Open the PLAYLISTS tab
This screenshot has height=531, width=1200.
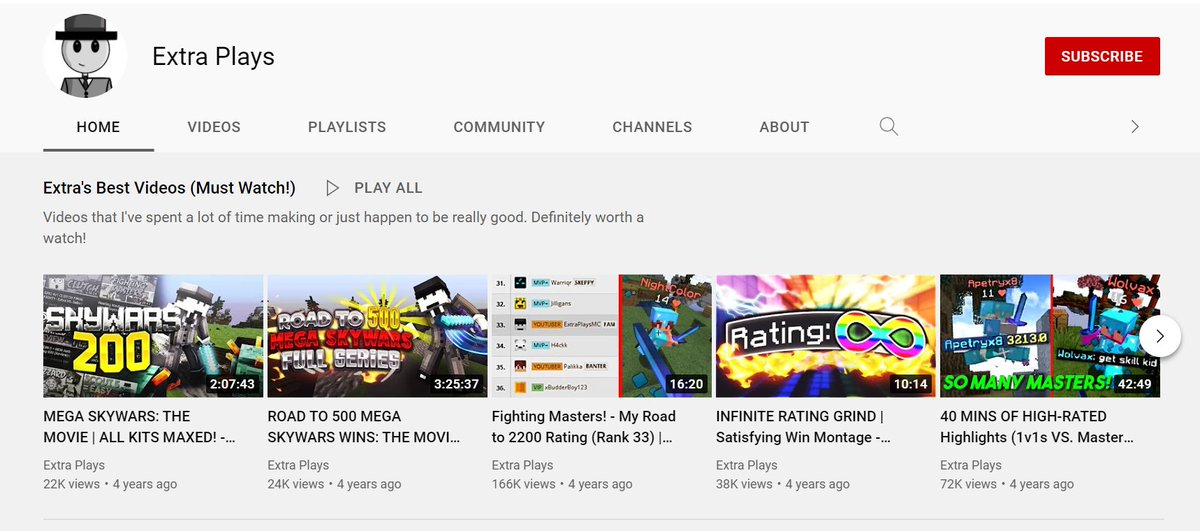pyautogui.click(x=347, y=127)
